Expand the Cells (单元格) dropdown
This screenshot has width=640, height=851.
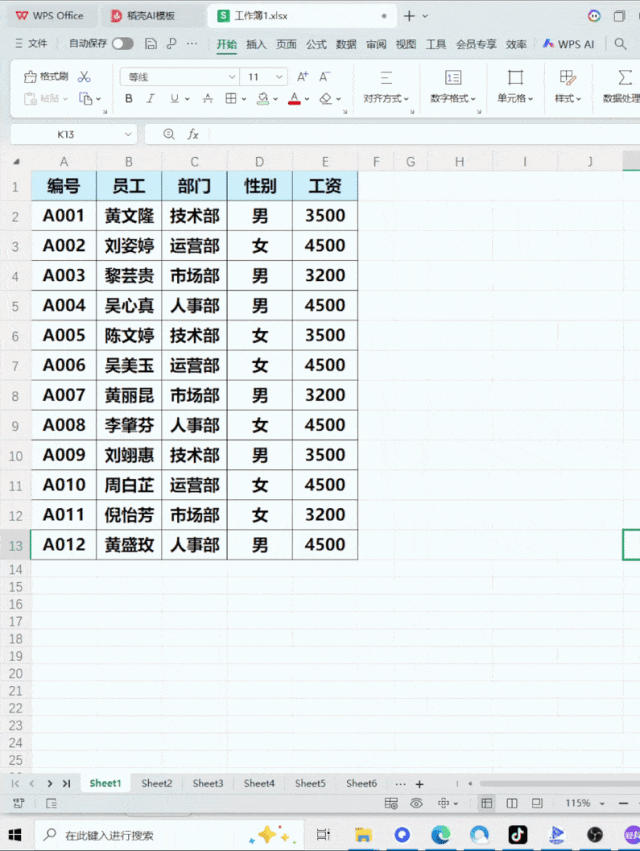[515, 98]
